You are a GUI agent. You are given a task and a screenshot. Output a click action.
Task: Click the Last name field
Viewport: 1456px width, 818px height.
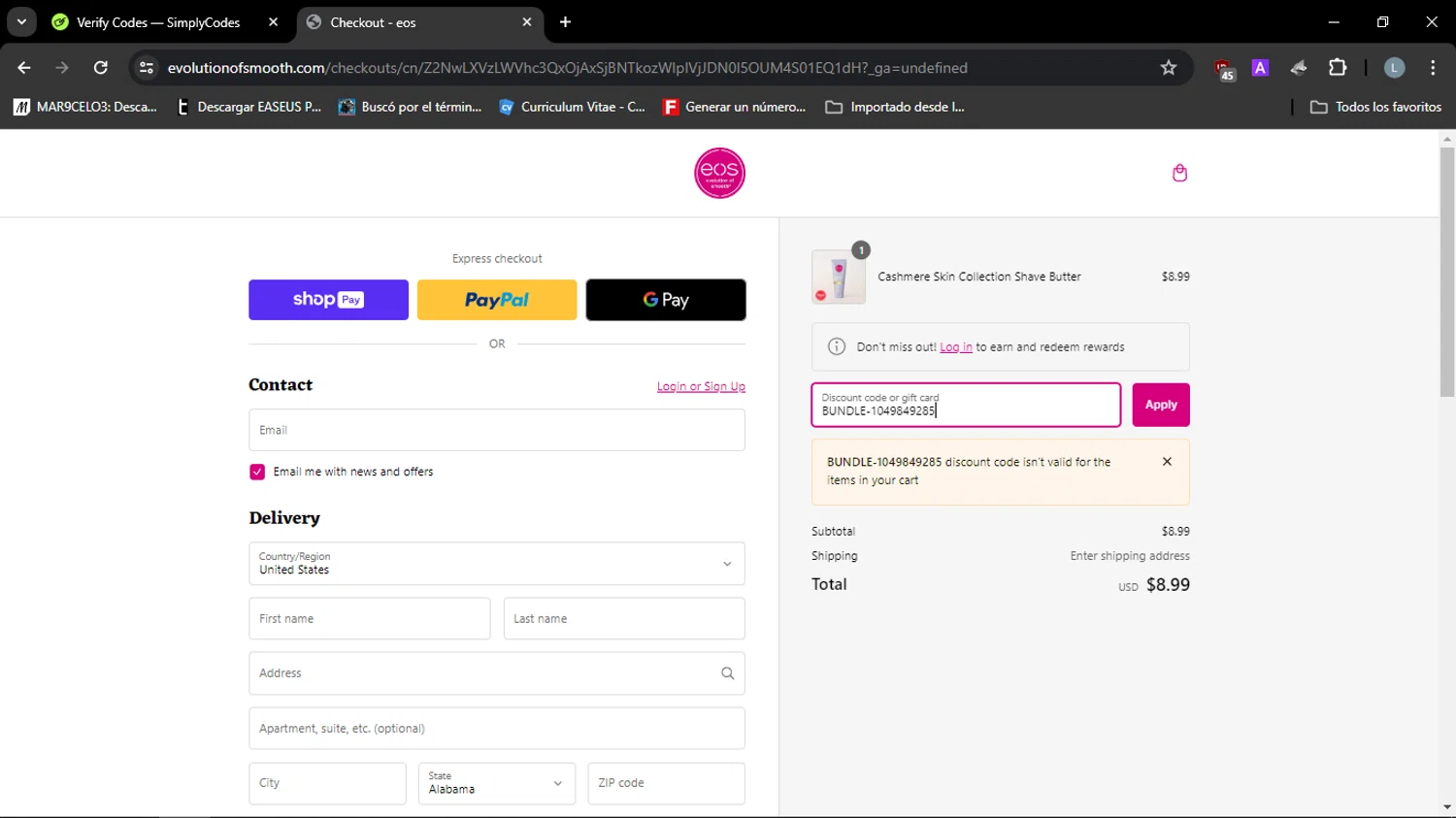(624, 618)
